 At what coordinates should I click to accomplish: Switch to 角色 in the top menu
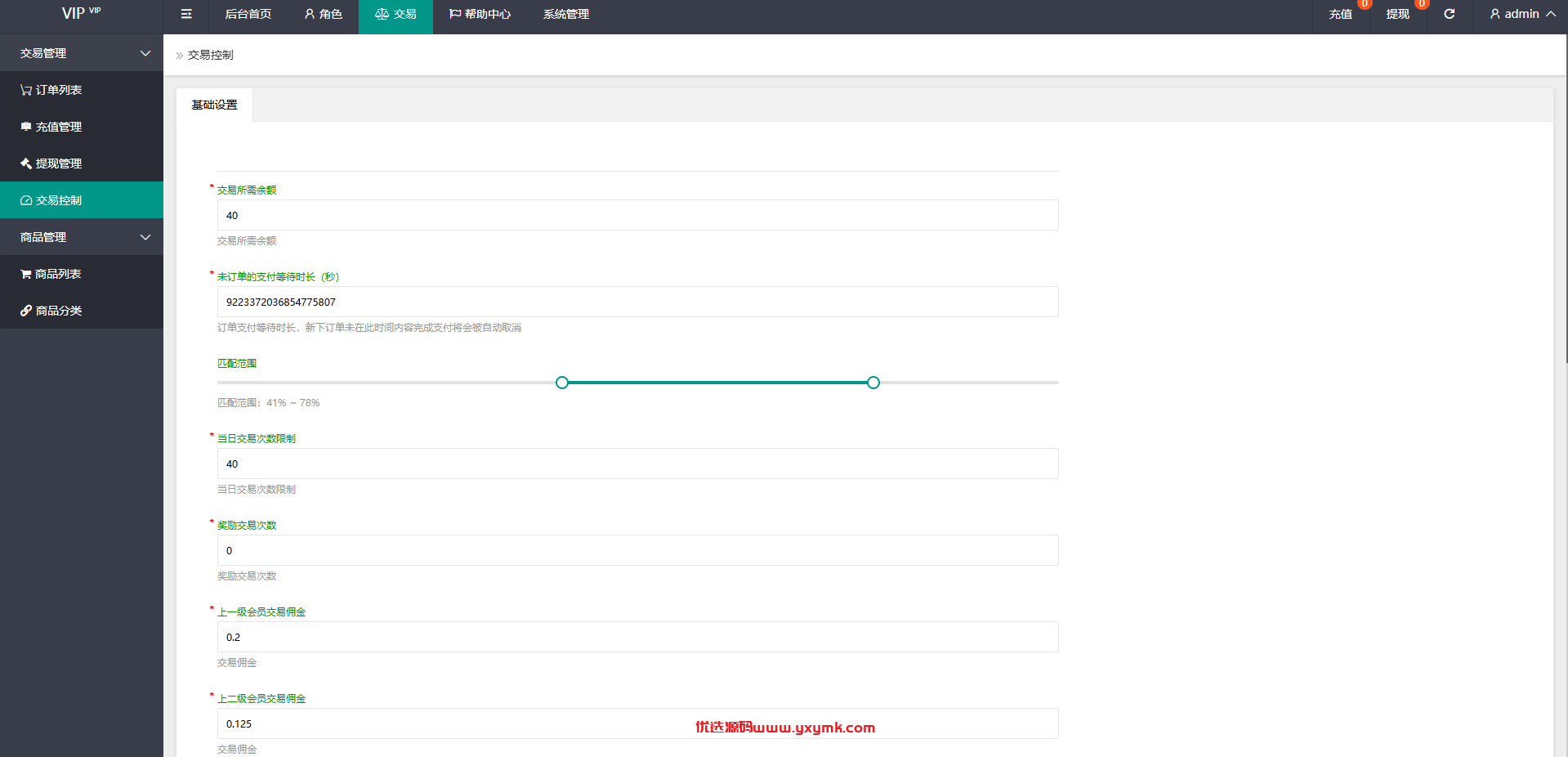(324, 14)
